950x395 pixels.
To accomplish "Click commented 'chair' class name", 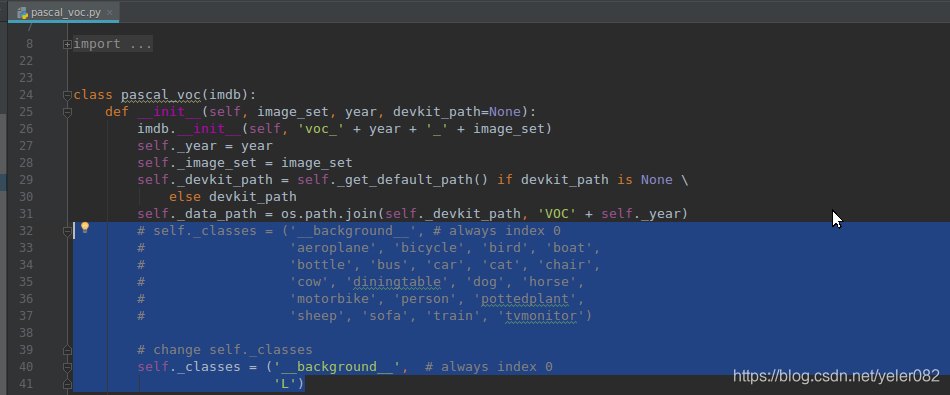I will (x=569, y=265).
